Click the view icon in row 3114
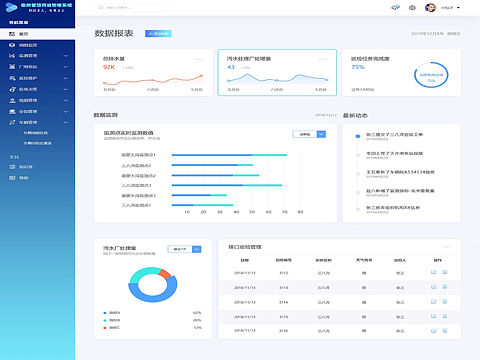 coord(434,302)
